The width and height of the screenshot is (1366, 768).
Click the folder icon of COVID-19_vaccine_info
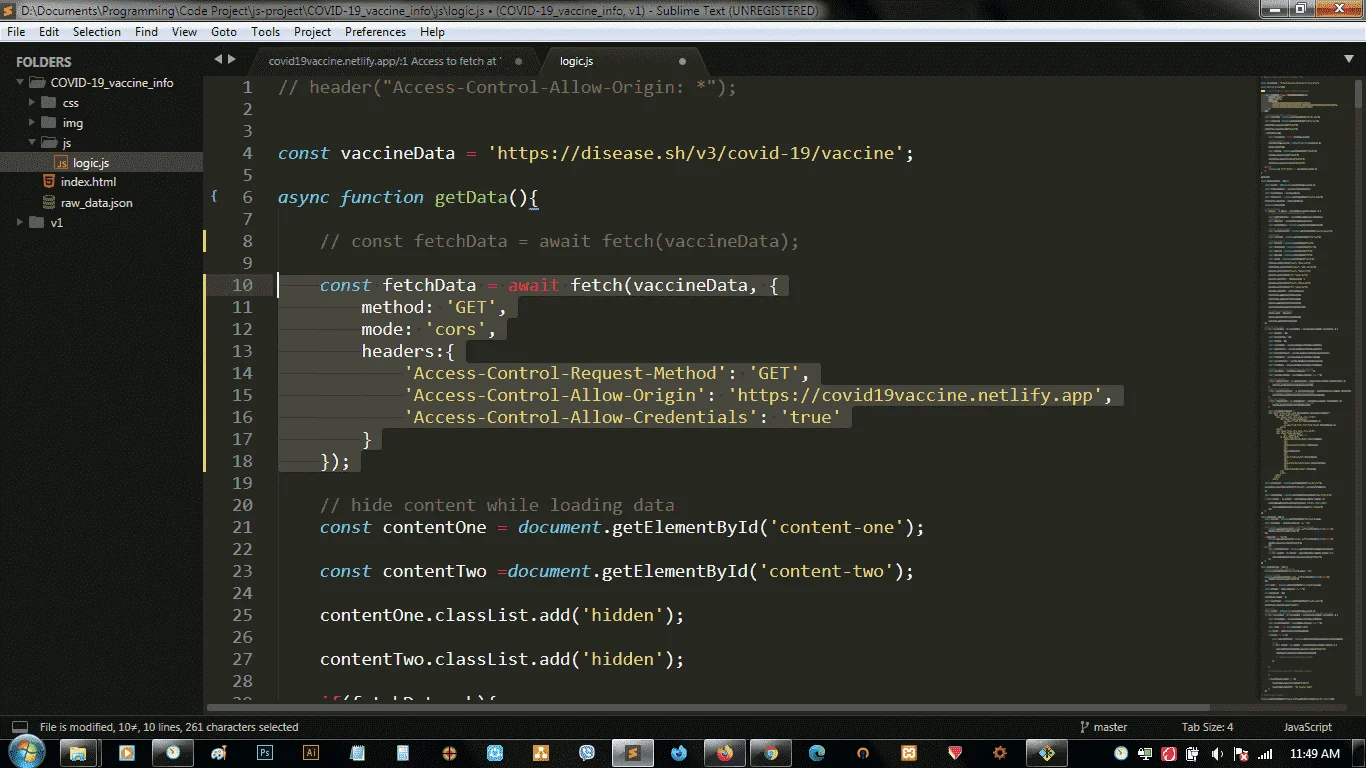pyautogui.click(x=37, y=83)
